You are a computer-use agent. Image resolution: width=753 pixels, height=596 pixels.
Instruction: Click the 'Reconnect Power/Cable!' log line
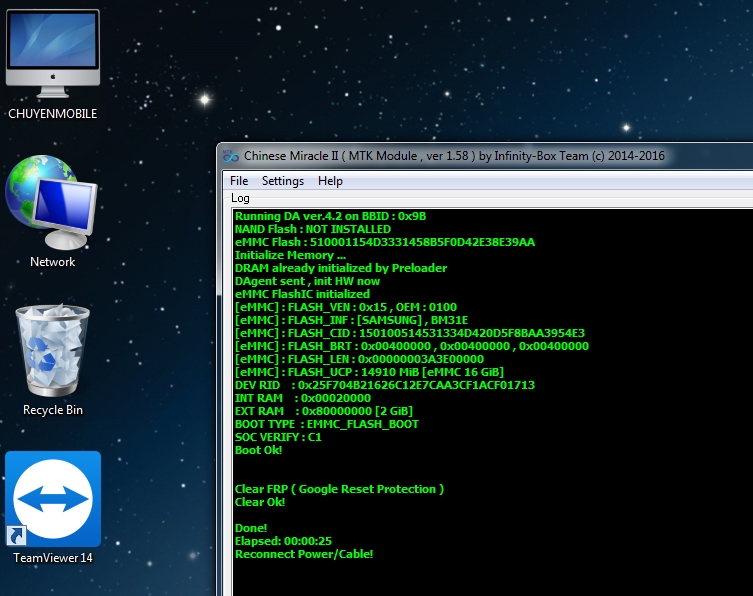[304, 554]
